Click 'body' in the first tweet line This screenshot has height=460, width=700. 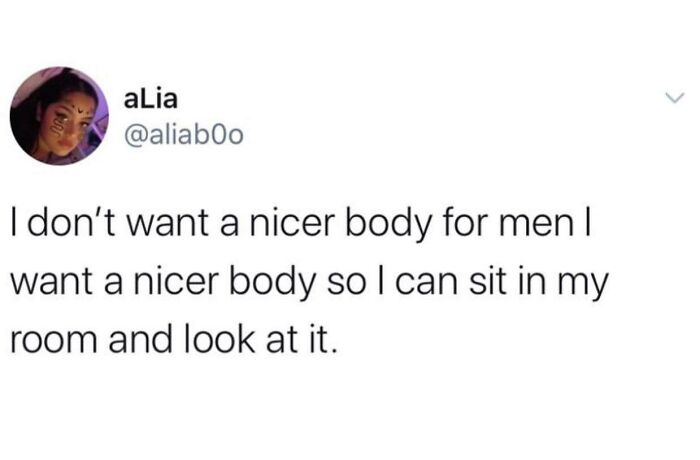click(x=388, y=225)
